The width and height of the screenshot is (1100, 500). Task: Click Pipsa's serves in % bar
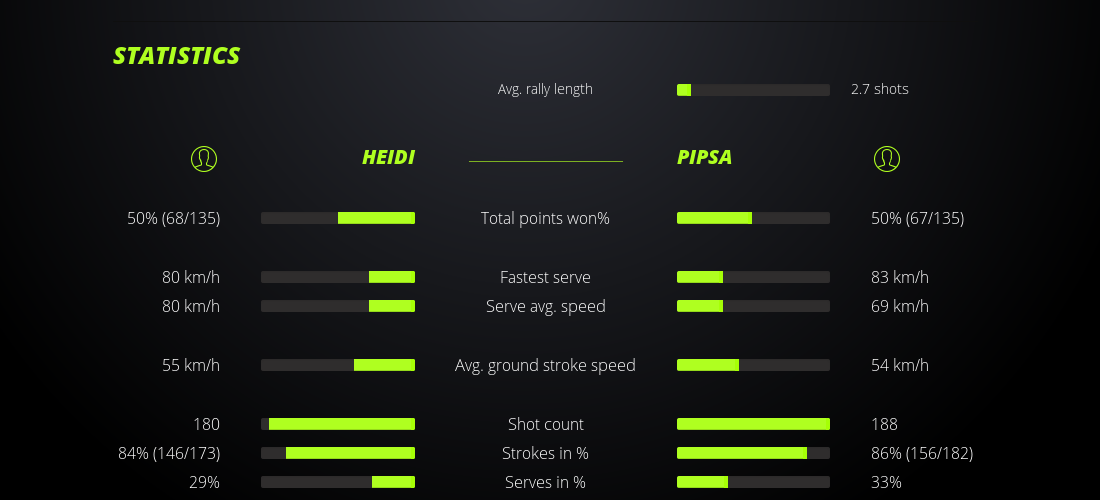[x=753, y=482]
